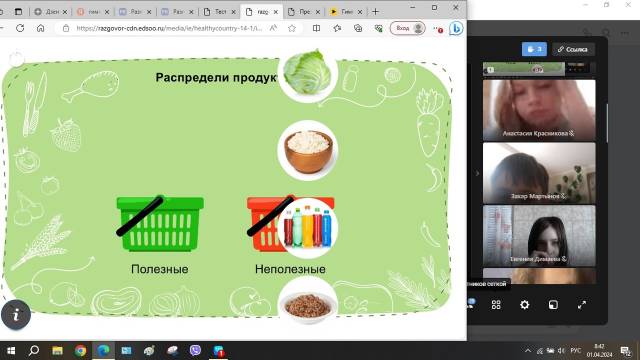Select the third participant's video tile (Евгения)
640x360 pixels.
(x=539, y=236)
